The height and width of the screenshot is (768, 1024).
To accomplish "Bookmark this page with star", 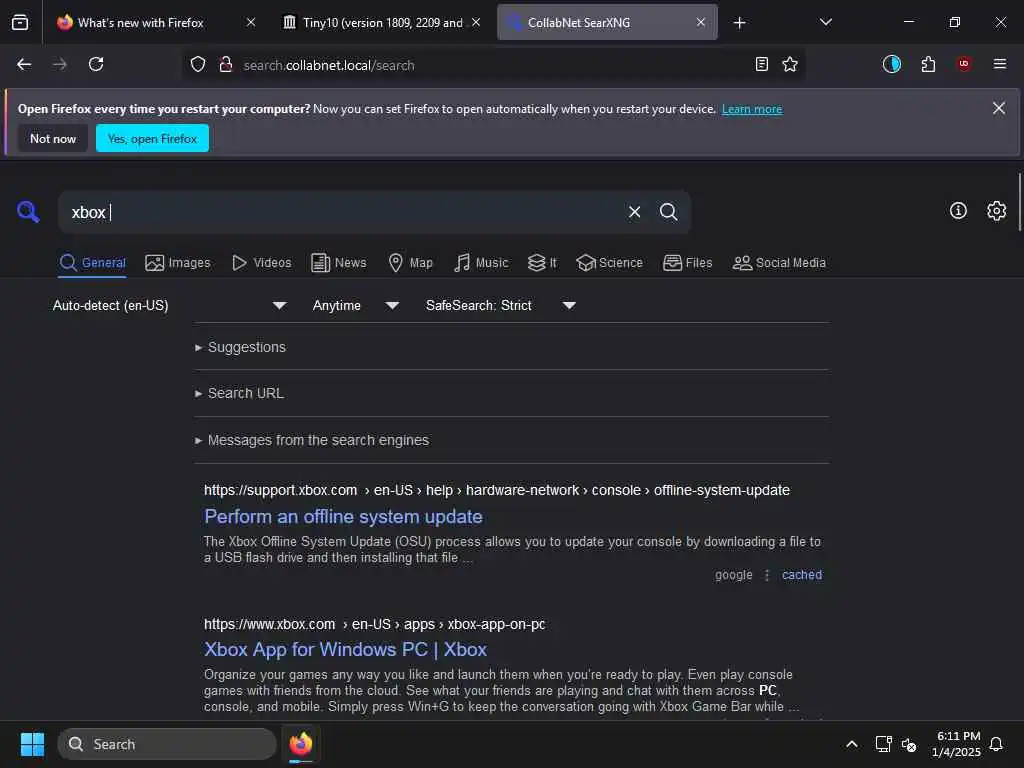I will (x=790, y=64).
